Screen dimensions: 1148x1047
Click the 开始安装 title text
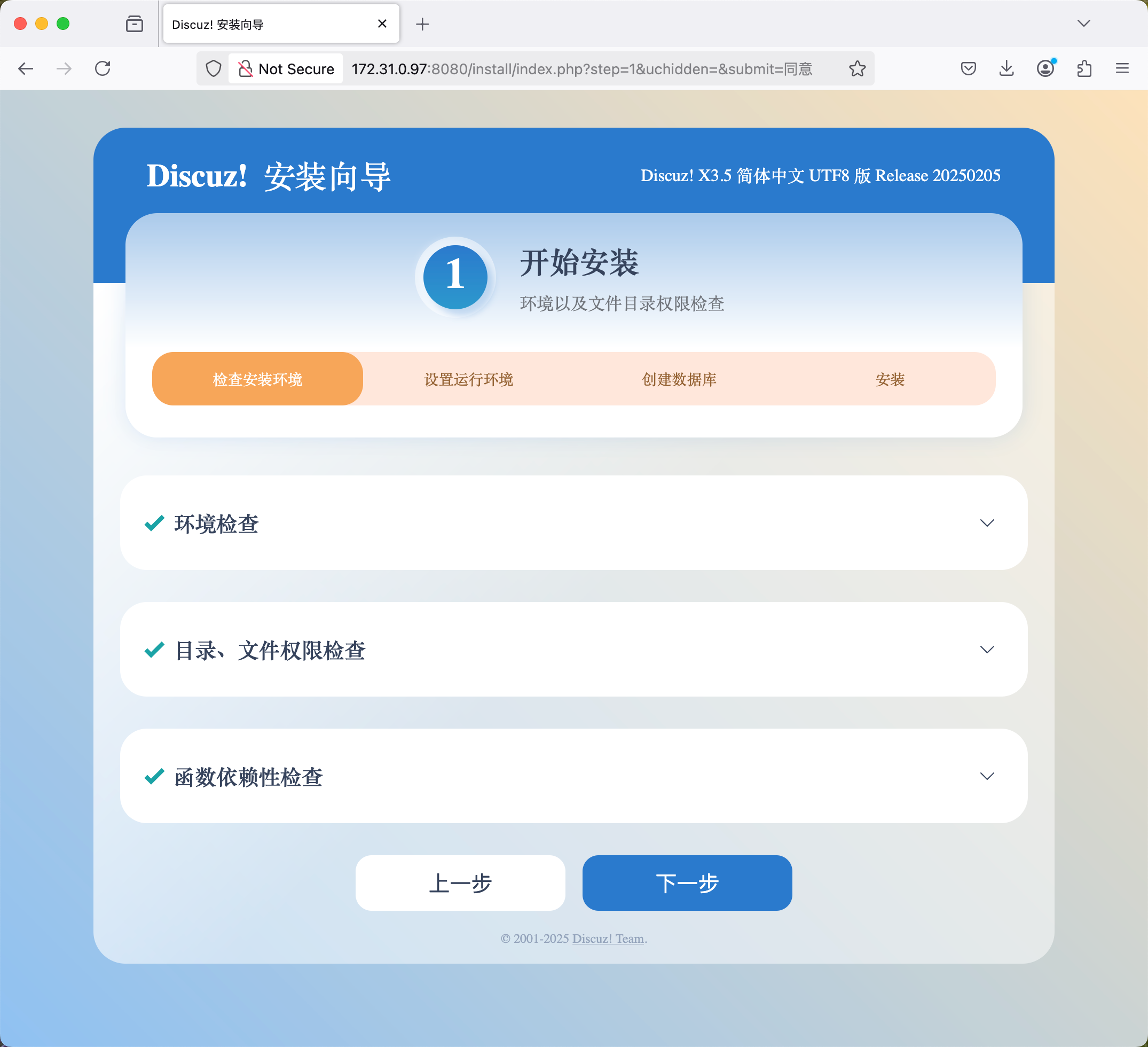tap(579, 263)
